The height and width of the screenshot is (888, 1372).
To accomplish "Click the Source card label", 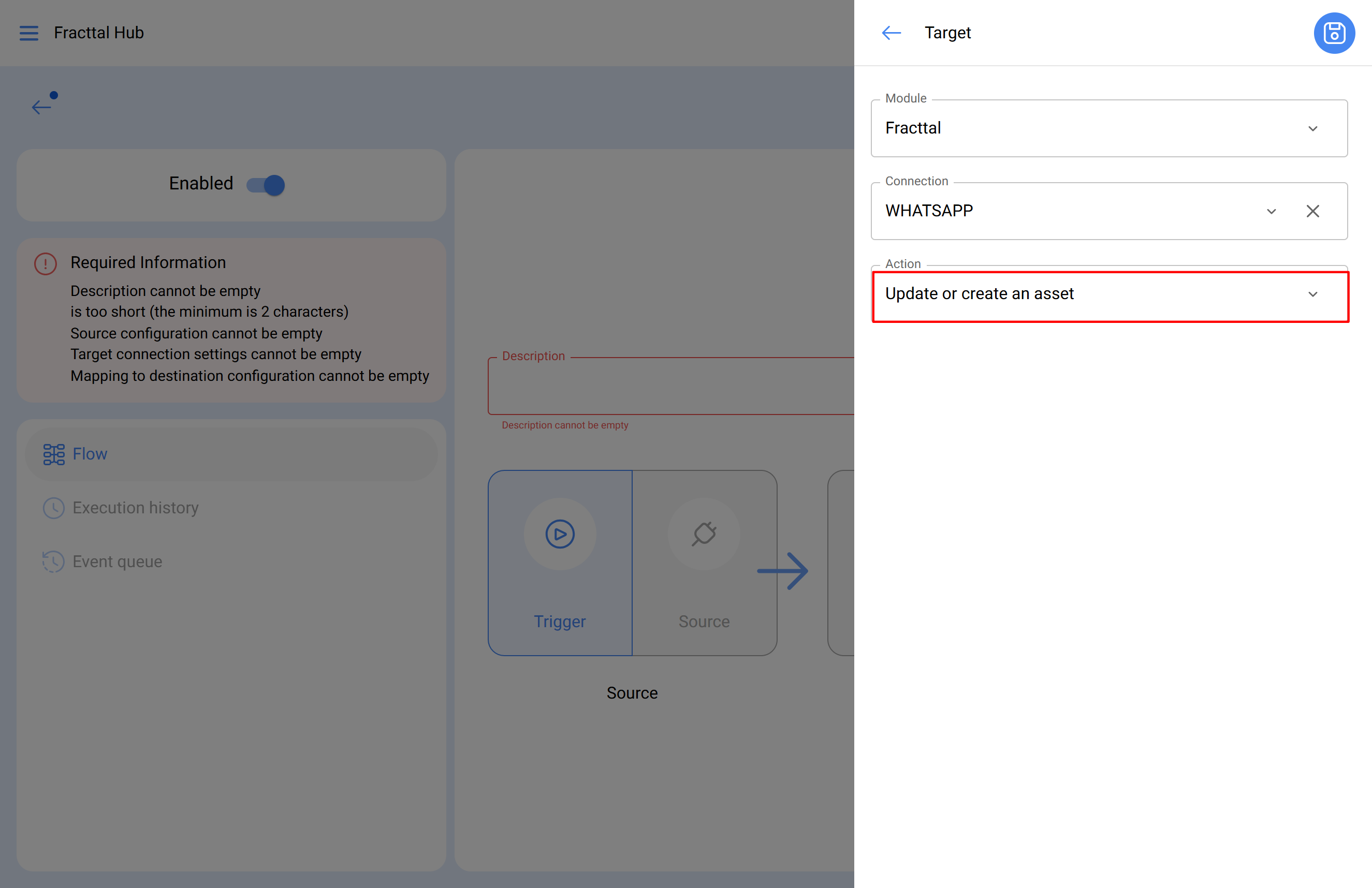I will [704, 621].
